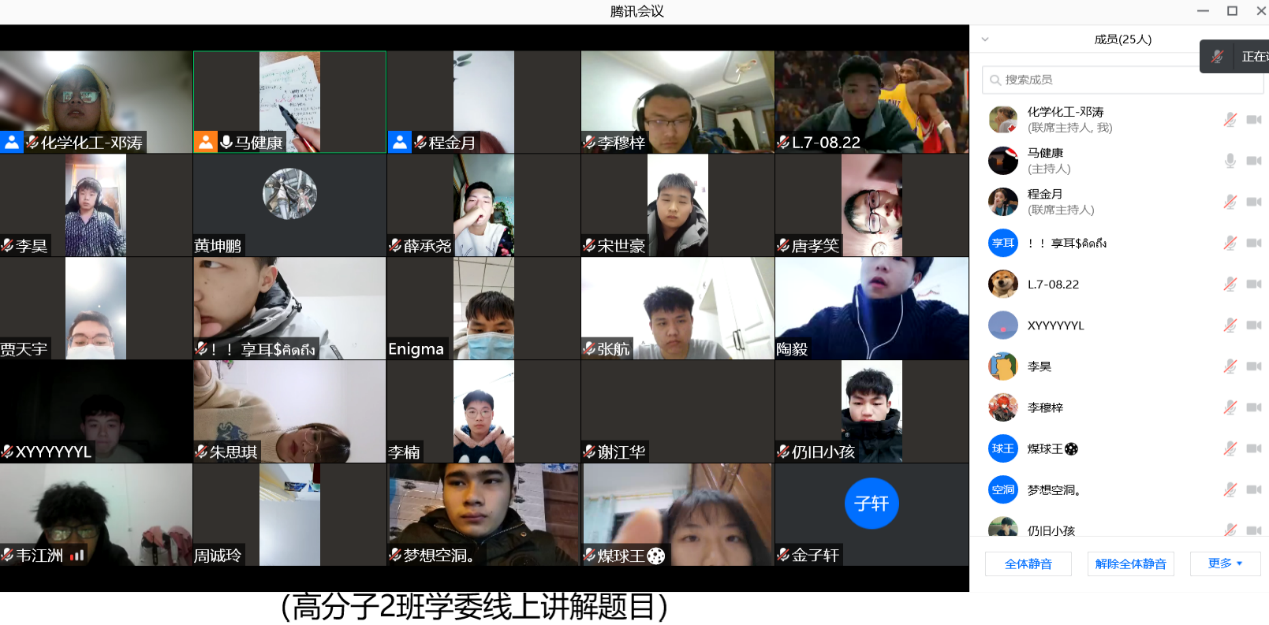Click the 解除全体静音 button
1269x625 pixels.
click(x=1130, y=564)
